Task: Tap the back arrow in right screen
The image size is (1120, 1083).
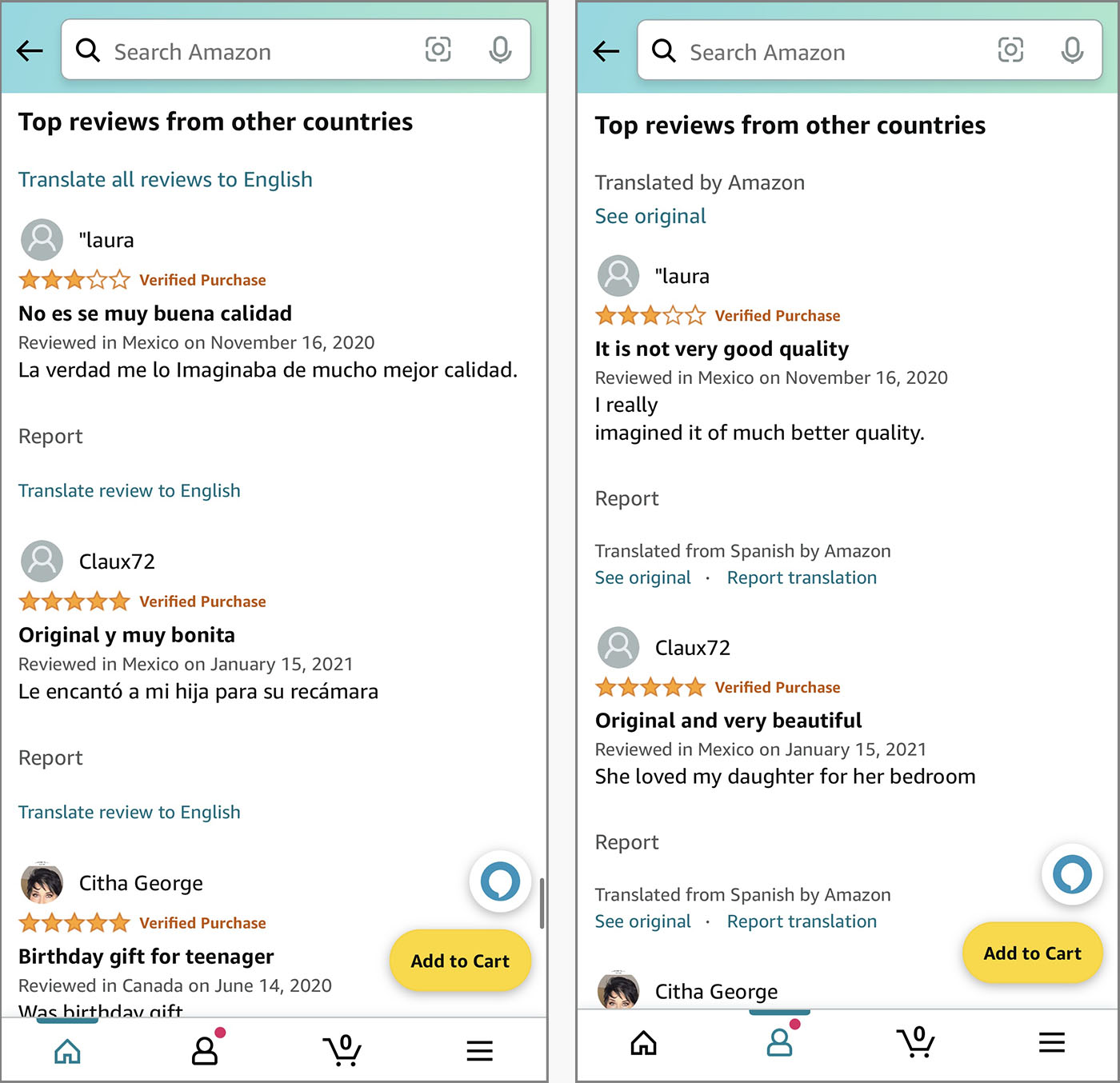Action: 606,52
